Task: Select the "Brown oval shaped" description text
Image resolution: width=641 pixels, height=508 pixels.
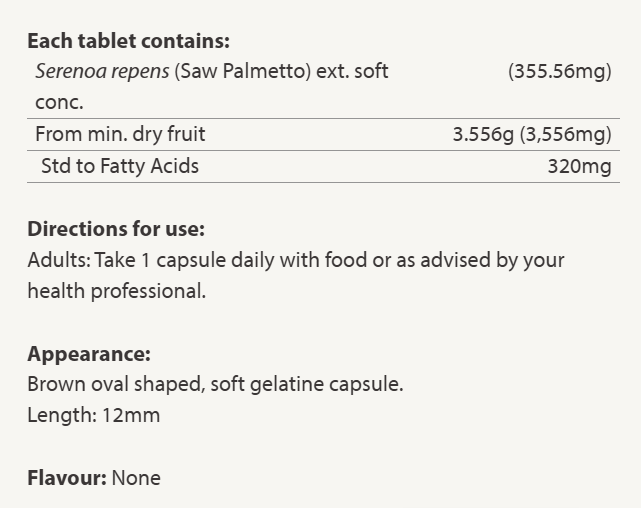Action: tap(107, 384)
